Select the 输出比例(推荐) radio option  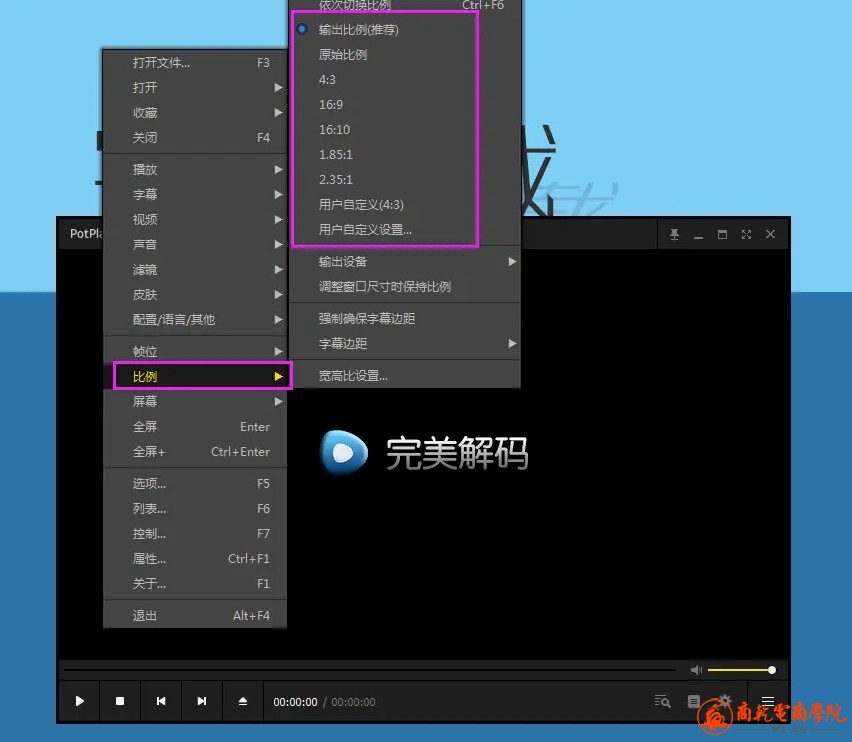point(358,30)
